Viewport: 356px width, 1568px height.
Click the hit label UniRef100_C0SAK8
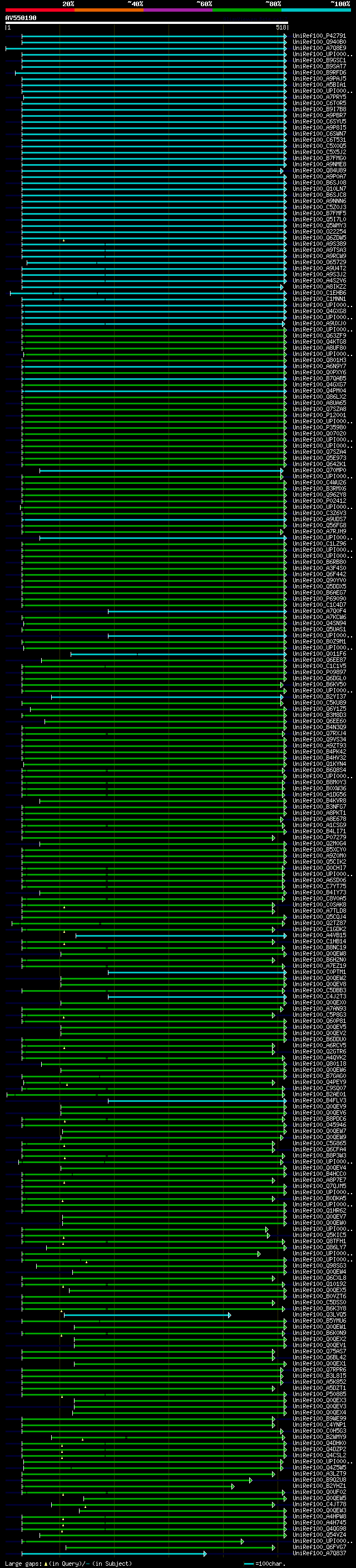319,904
